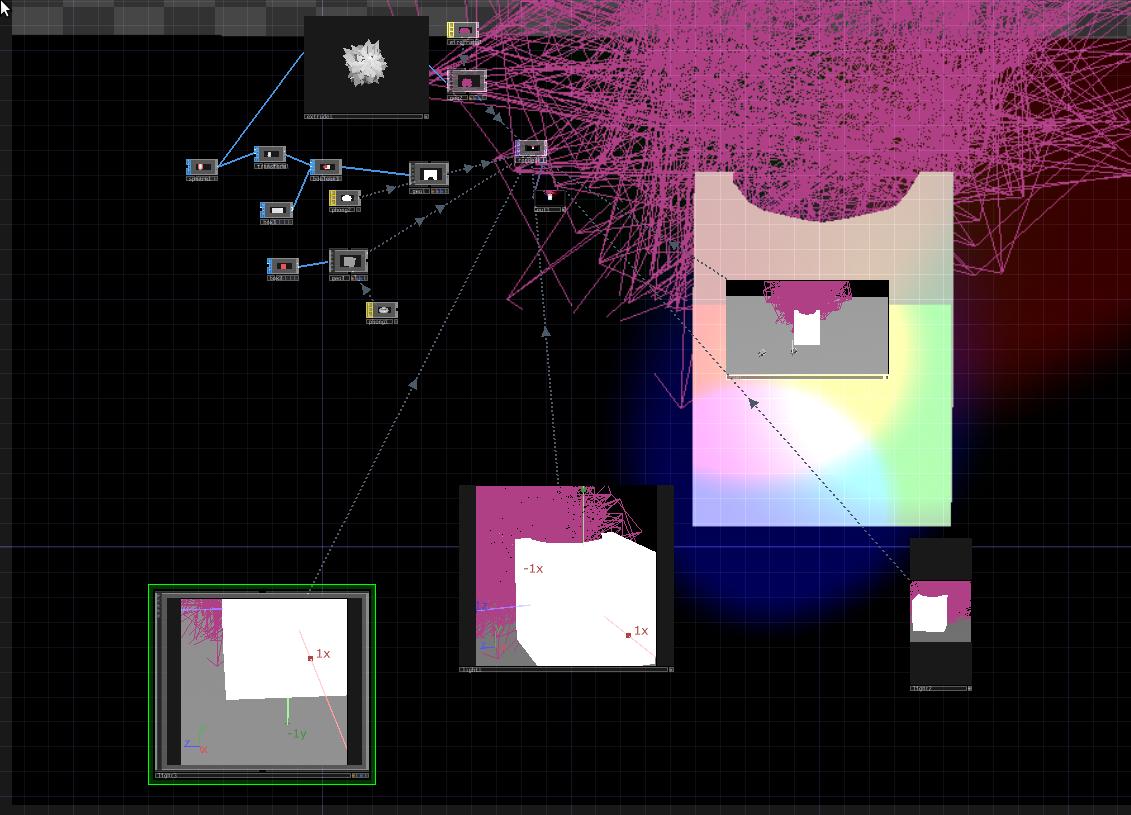Click the XYZ axis gizmo in the green-outlined viewer
The height and width of the screenshot is (815, 1131).
click(195, 741)
